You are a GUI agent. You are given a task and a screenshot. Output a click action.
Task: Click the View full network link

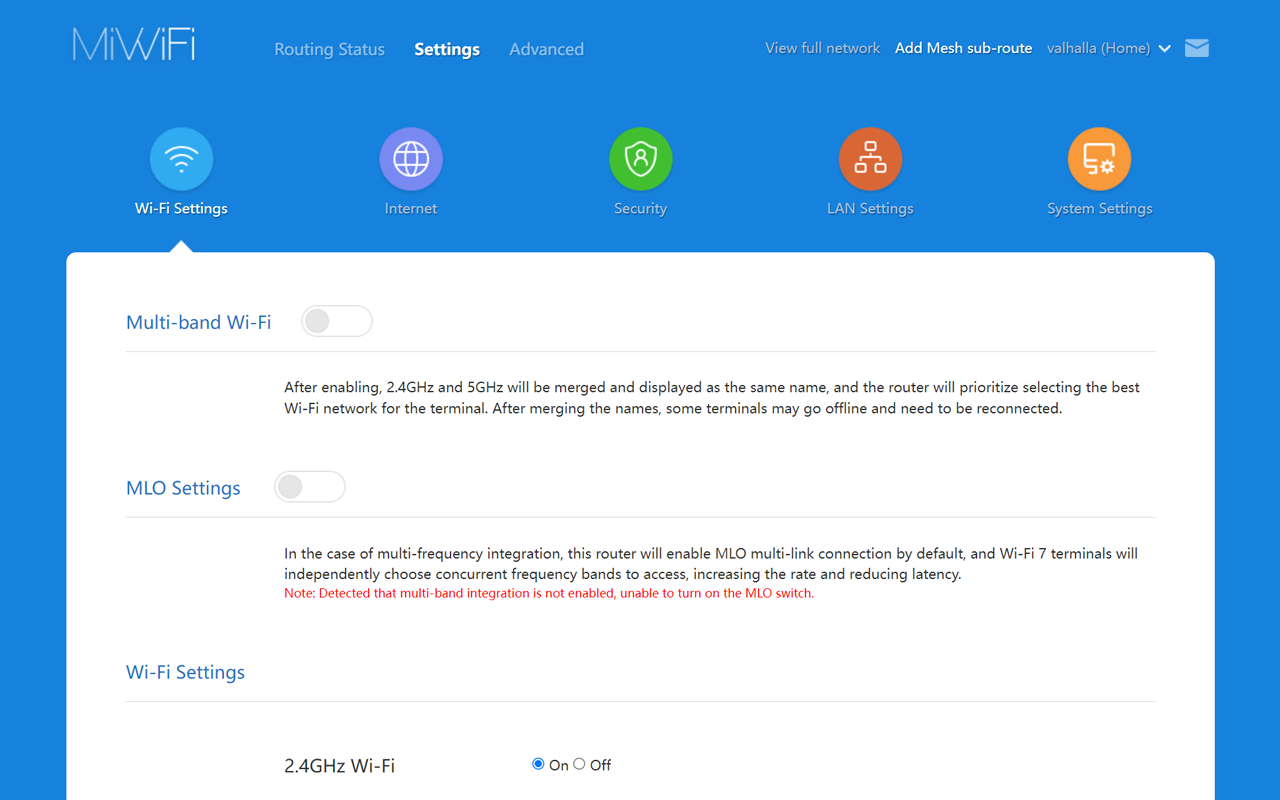pyautogui.click(x=822, y=47)
